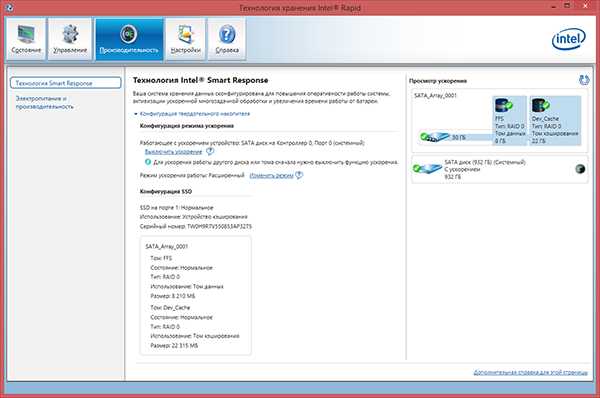The height and width of the screenshot is (398, 600).
Task: Select the FFS volume icon
Action: point(503,105)
